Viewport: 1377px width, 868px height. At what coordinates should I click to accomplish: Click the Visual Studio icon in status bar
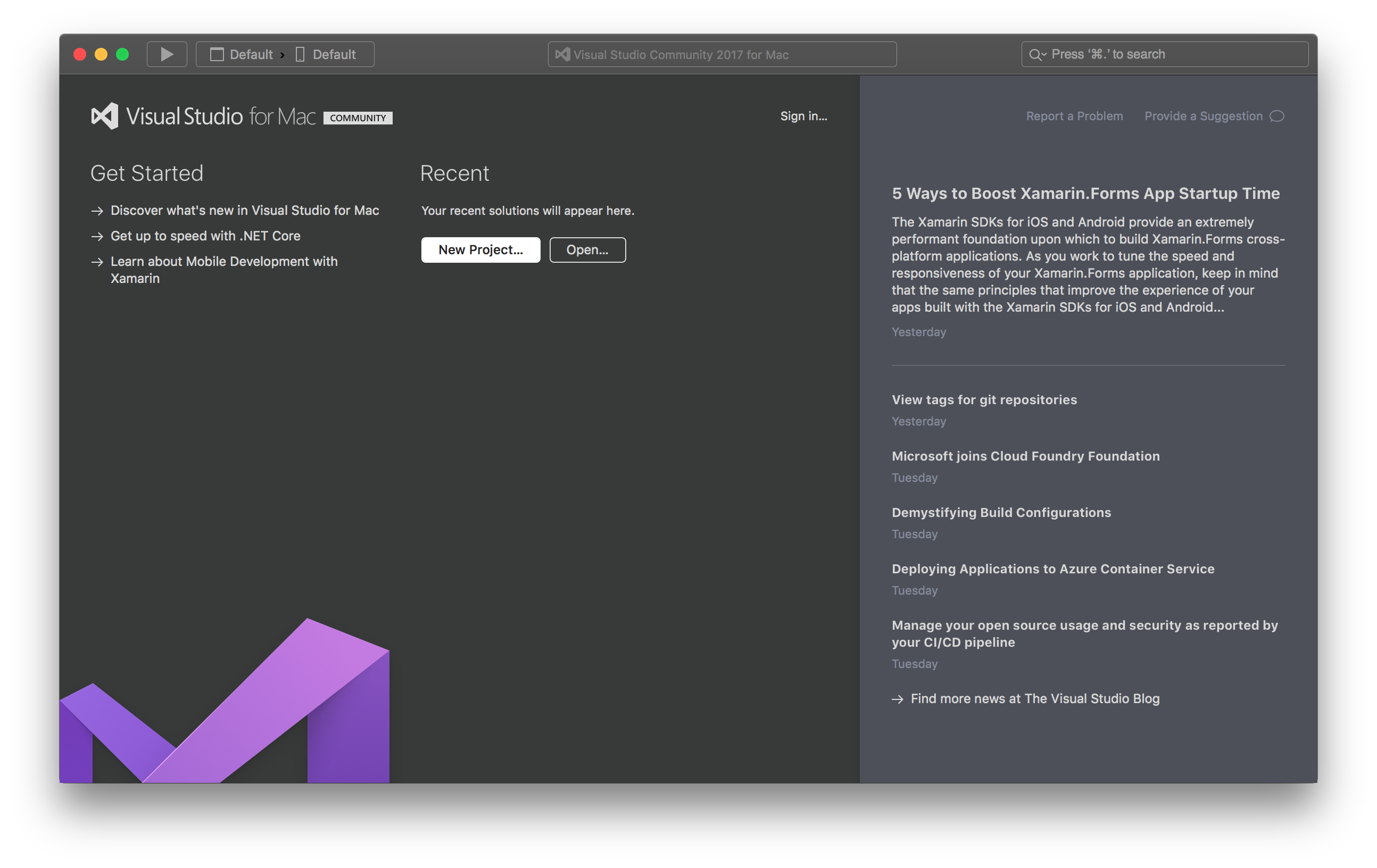[563, 54]
